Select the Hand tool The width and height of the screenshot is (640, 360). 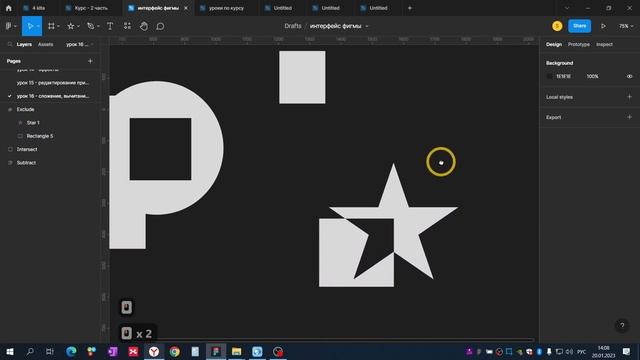click(144, 26)
